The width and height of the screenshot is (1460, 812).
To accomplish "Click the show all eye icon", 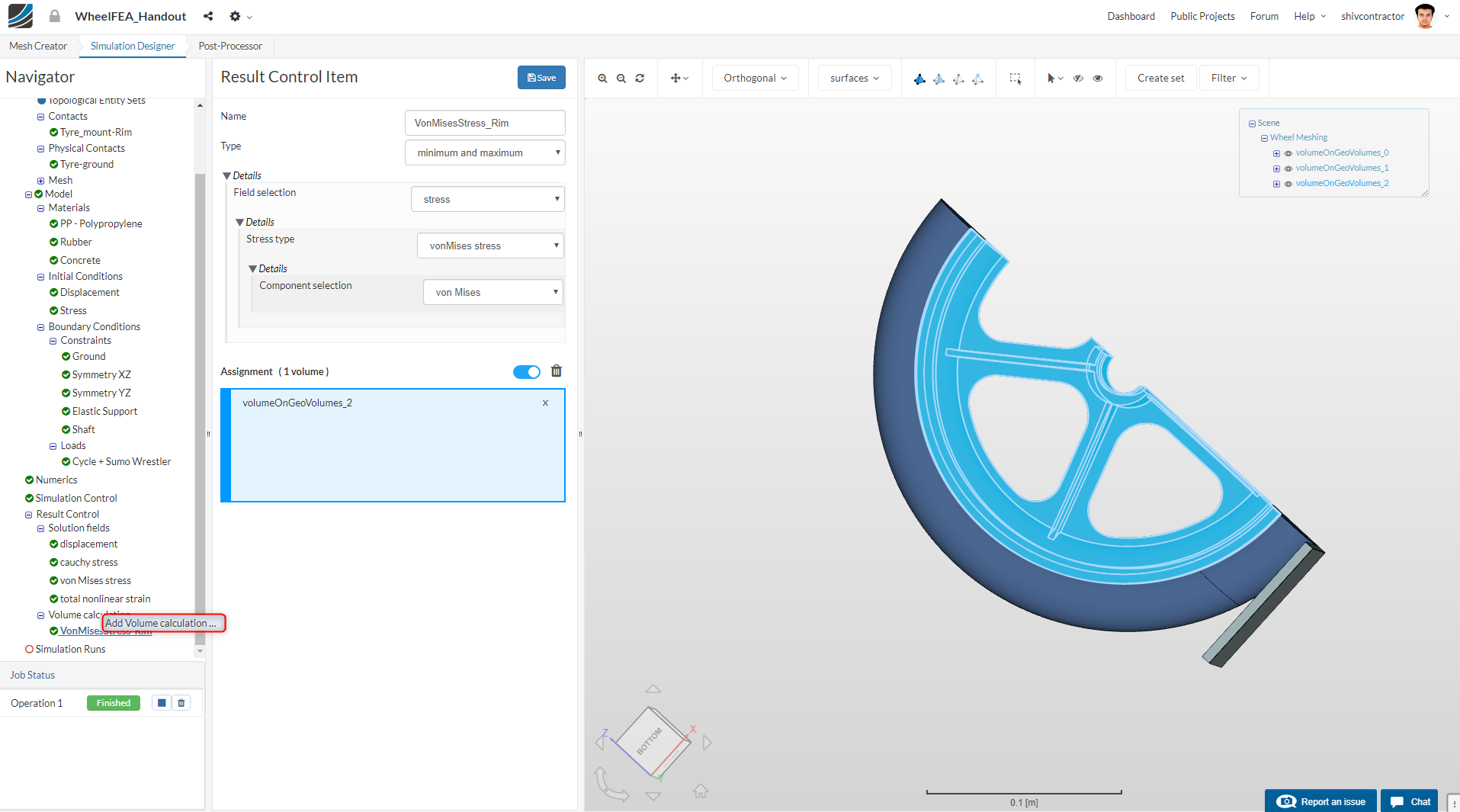I will pyautogui.click(x=1098, y=78).
